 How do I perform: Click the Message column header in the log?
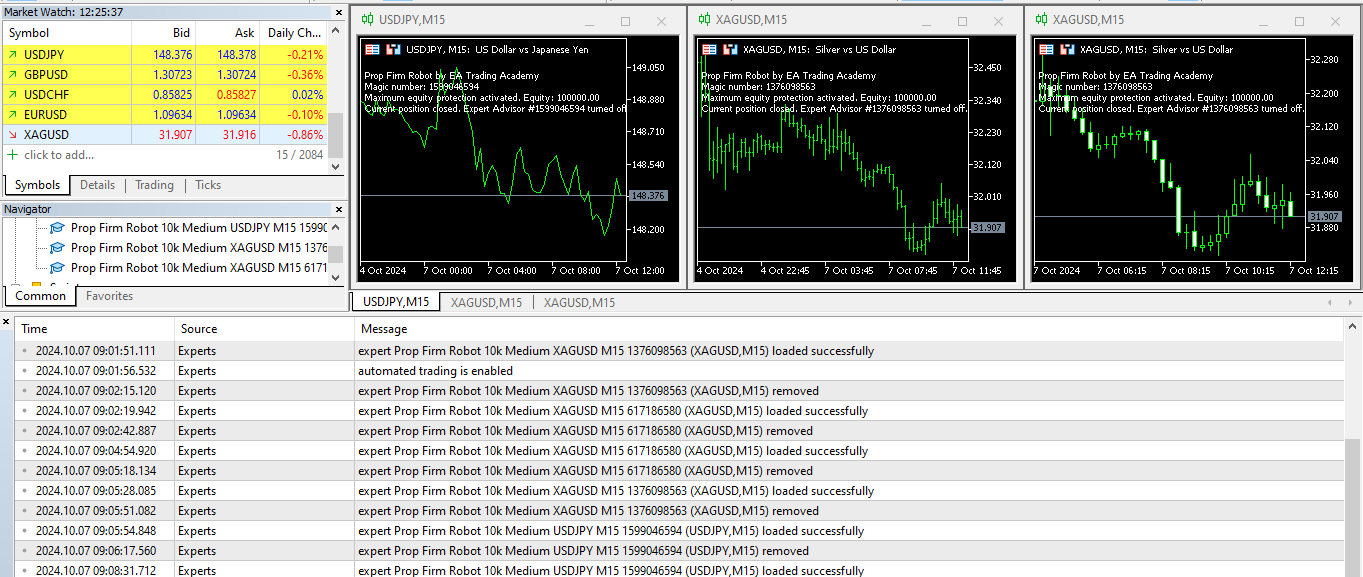[849, 329]
